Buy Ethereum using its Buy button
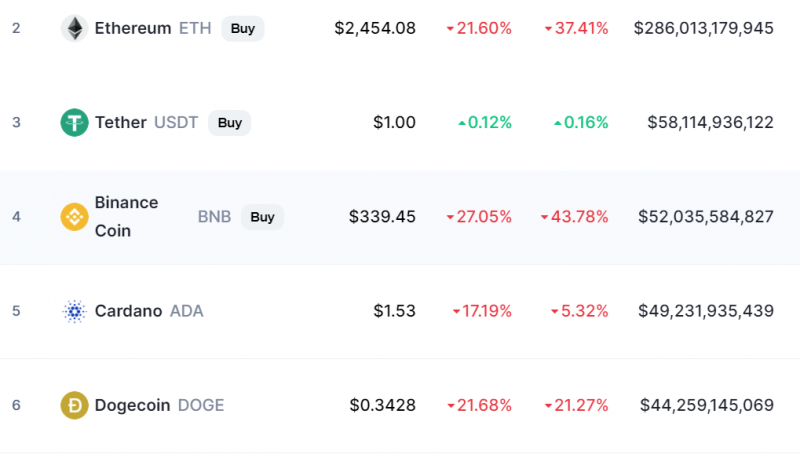Screen dimensions: 800x458 pyautogui.click(x=243, y=29)
